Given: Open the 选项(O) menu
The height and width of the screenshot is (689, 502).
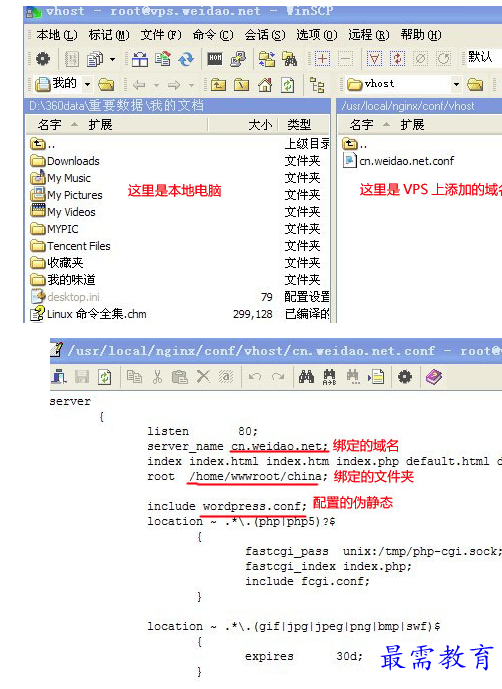Looking at the screenshot, I should [x=317, y=35].
